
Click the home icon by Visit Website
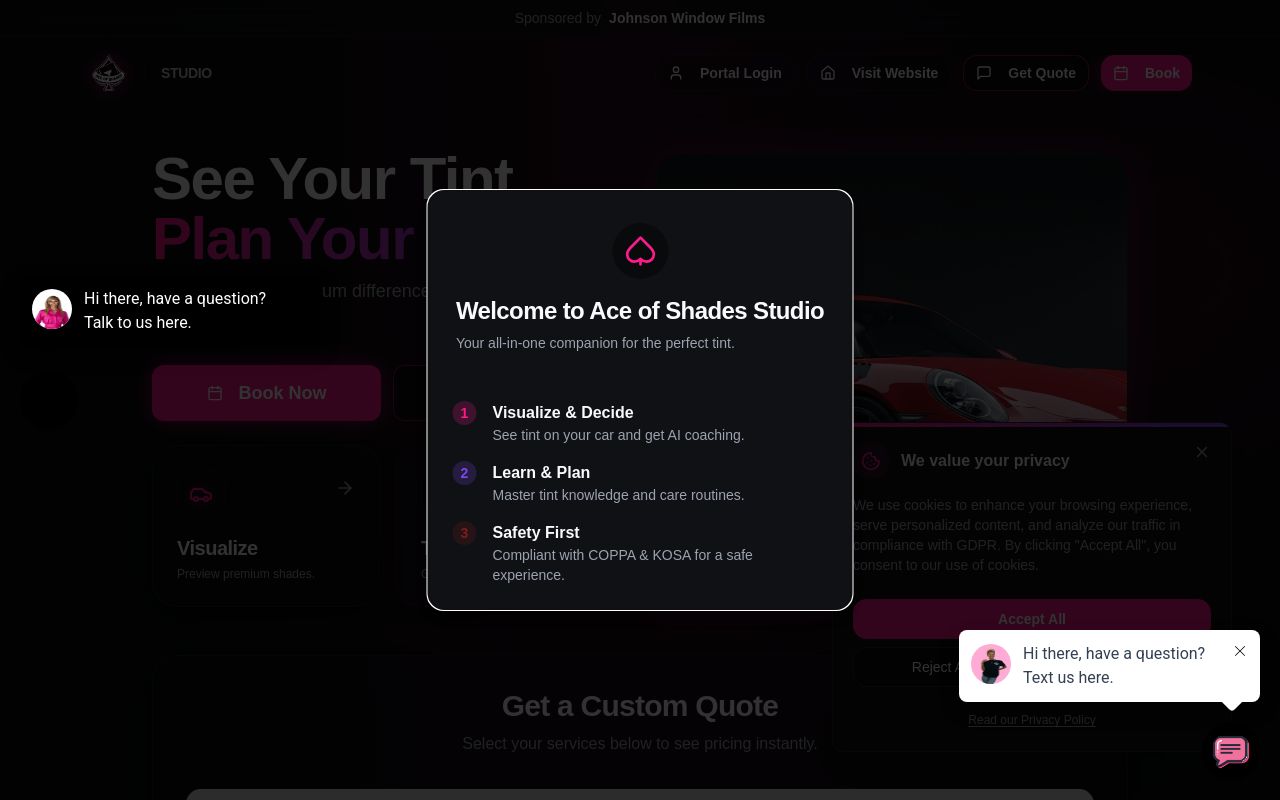point(828,73)
